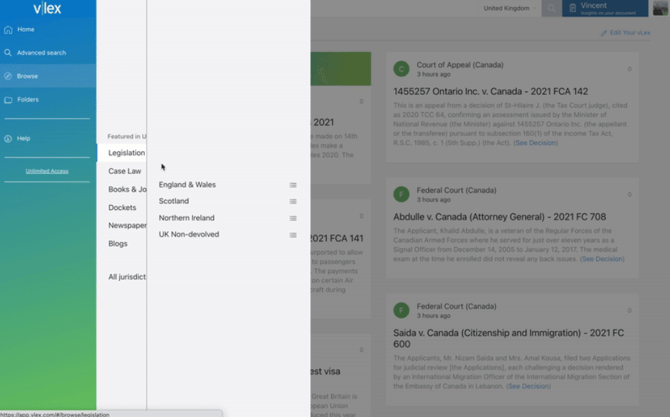The image size is (670, 417).
Task: Select Newspapers category
Action: point(127,225)
